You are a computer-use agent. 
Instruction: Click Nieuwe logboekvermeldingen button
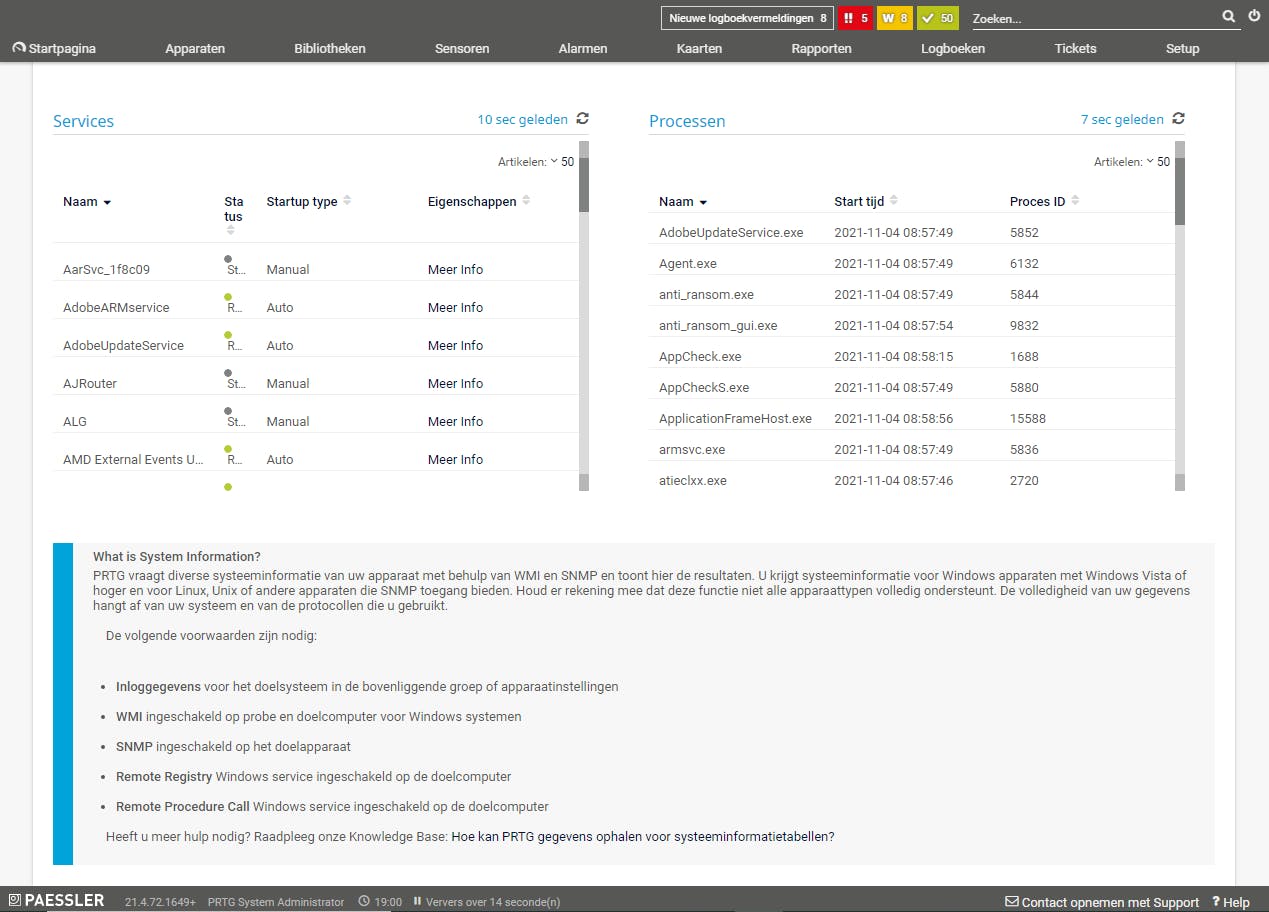tap(747, 18)
